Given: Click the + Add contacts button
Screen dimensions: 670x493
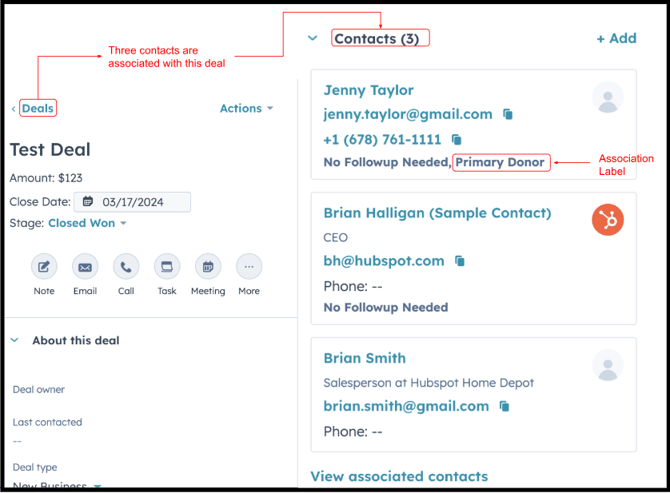Looking at the screenshot, I should click(616, 38).
